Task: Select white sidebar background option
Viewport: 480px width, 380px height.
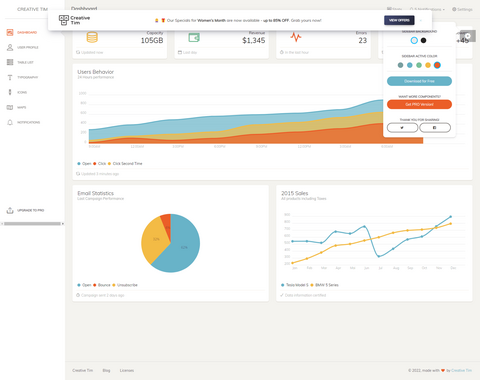Action: coord(414,40)
